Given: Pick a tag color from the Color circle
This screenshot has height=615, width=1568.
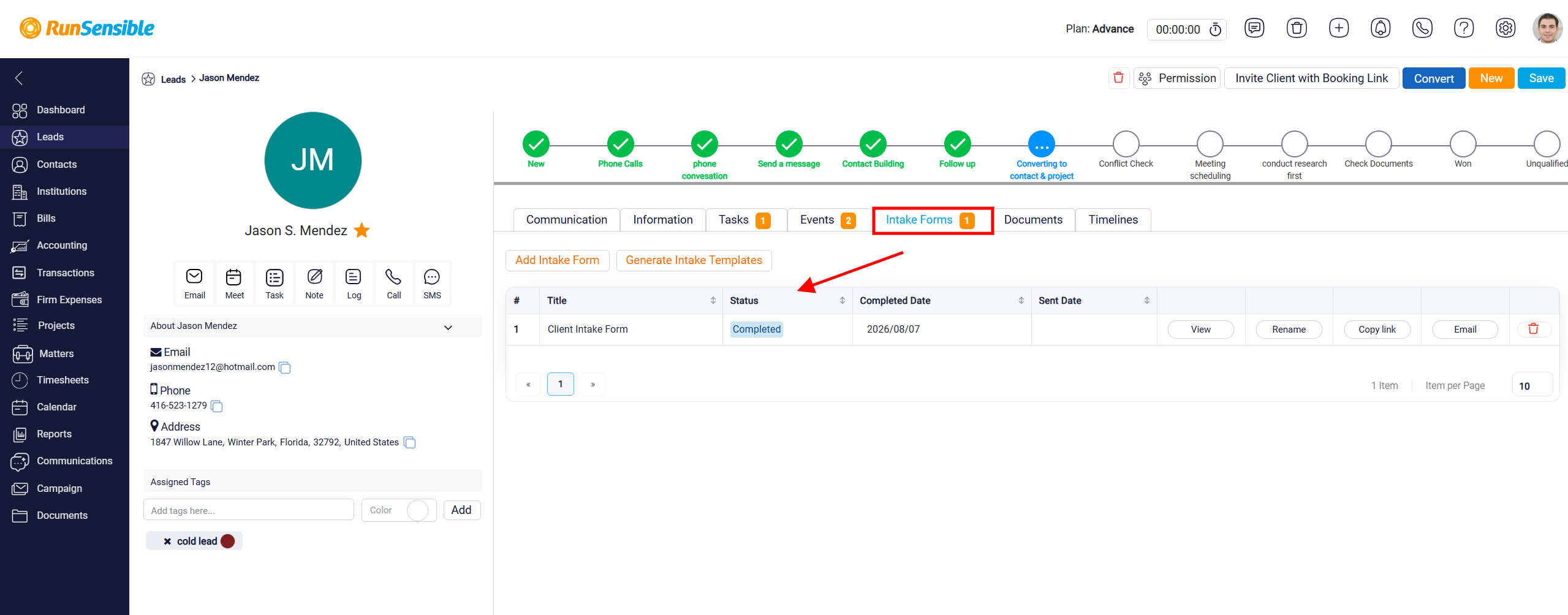Looking at the screenshot, I should (x=417, y=510).
